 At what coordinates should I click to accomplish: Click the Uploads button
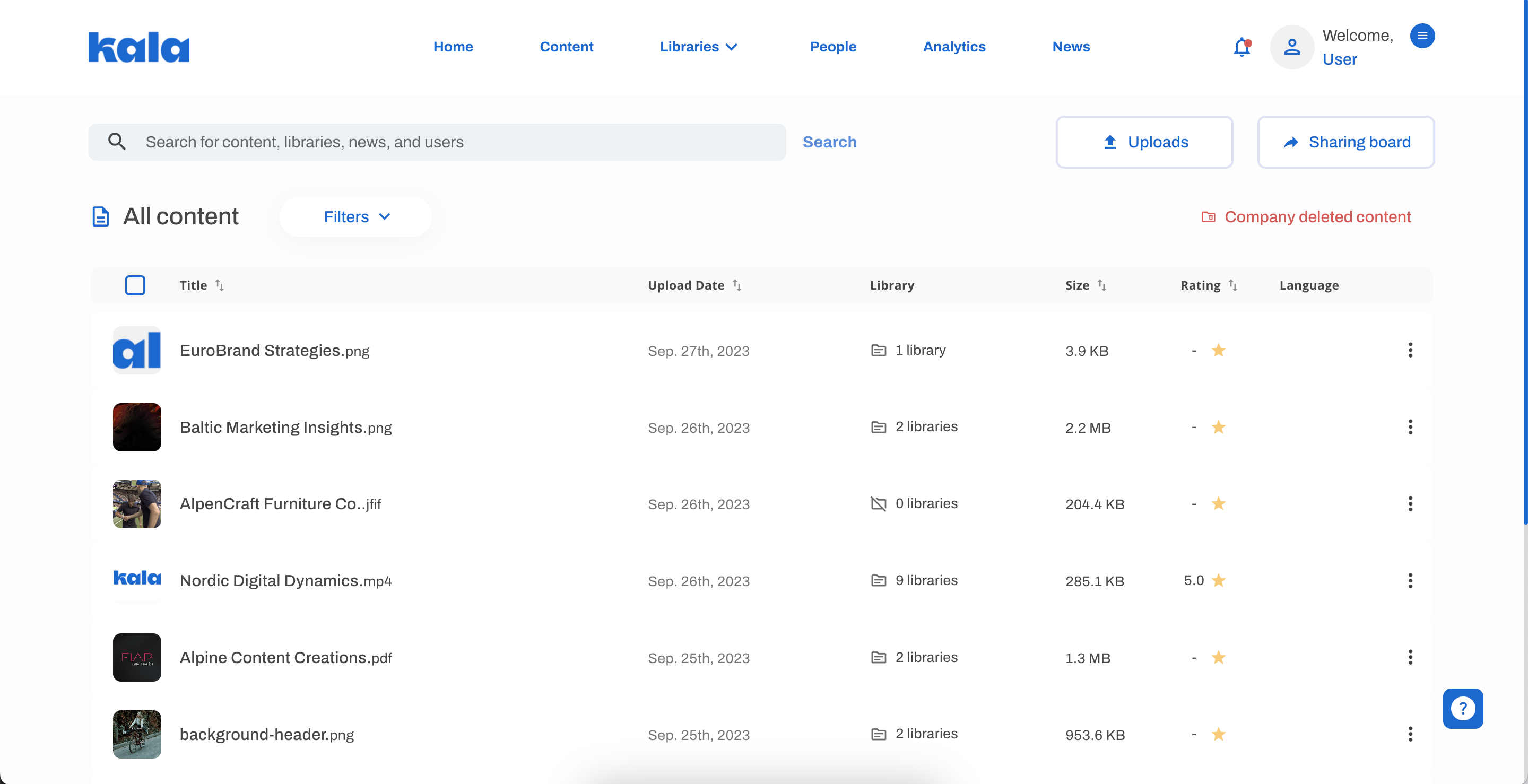[x=1144, y=142]
